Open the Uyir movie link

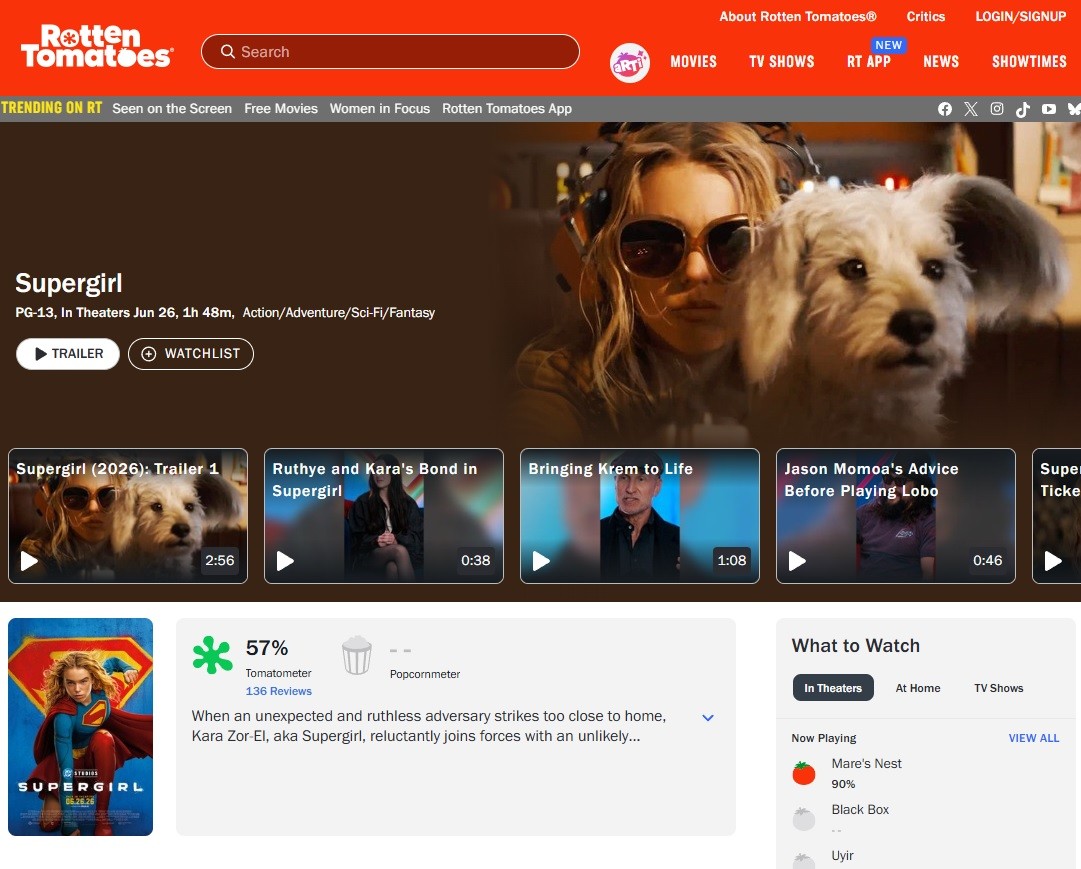[x=842, y=856]
